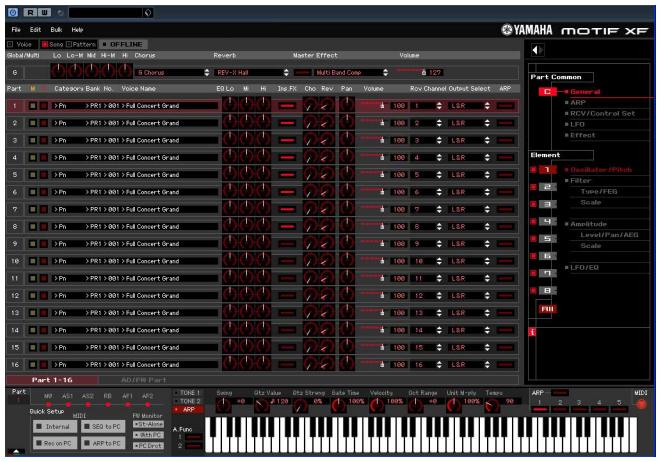Open Part 16 Rcv Channel dropdown
657x462 pixels.
pos(427,364)
